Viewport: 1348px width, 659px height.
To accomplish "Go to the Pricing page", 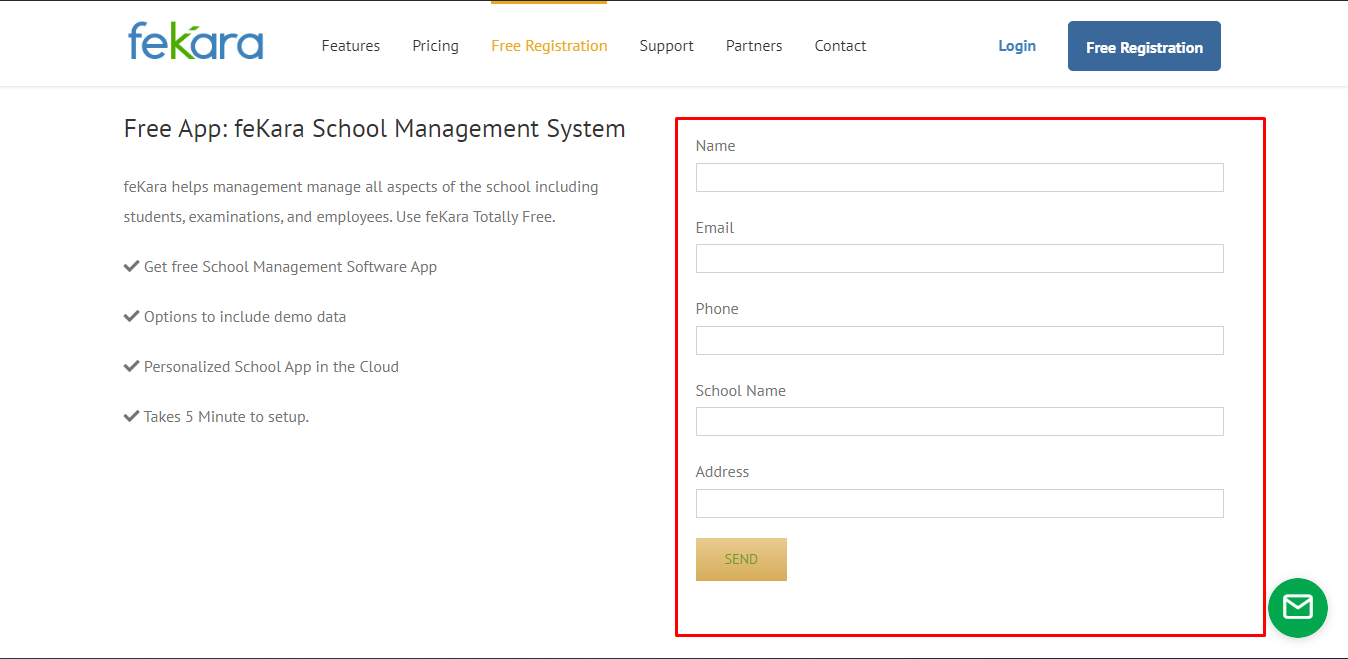I will coord(436,46).
